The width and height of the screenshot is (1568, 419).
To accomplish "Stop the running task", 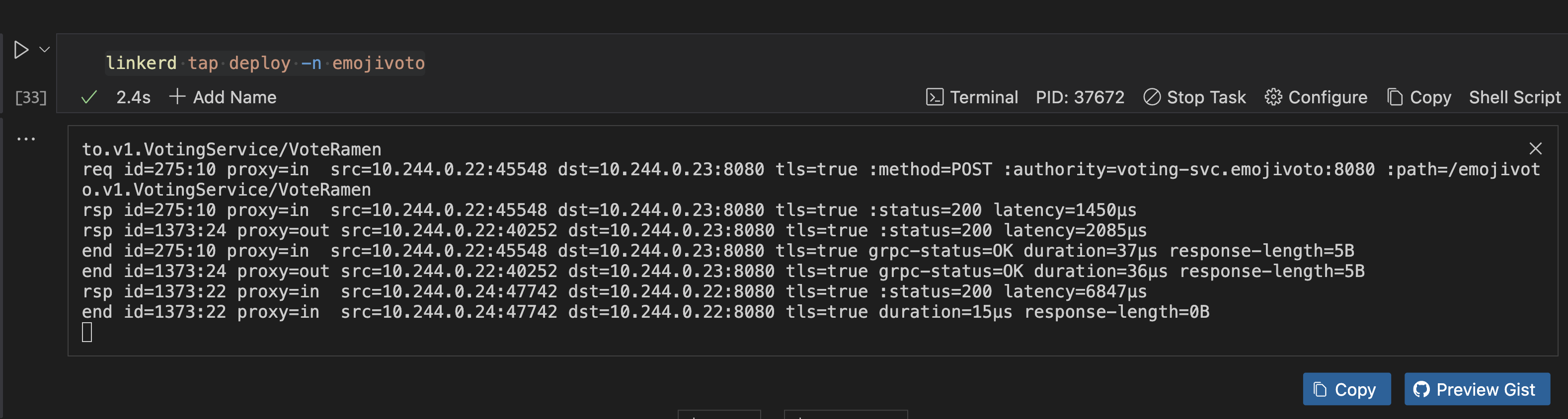I will [x=1194, y=97].
